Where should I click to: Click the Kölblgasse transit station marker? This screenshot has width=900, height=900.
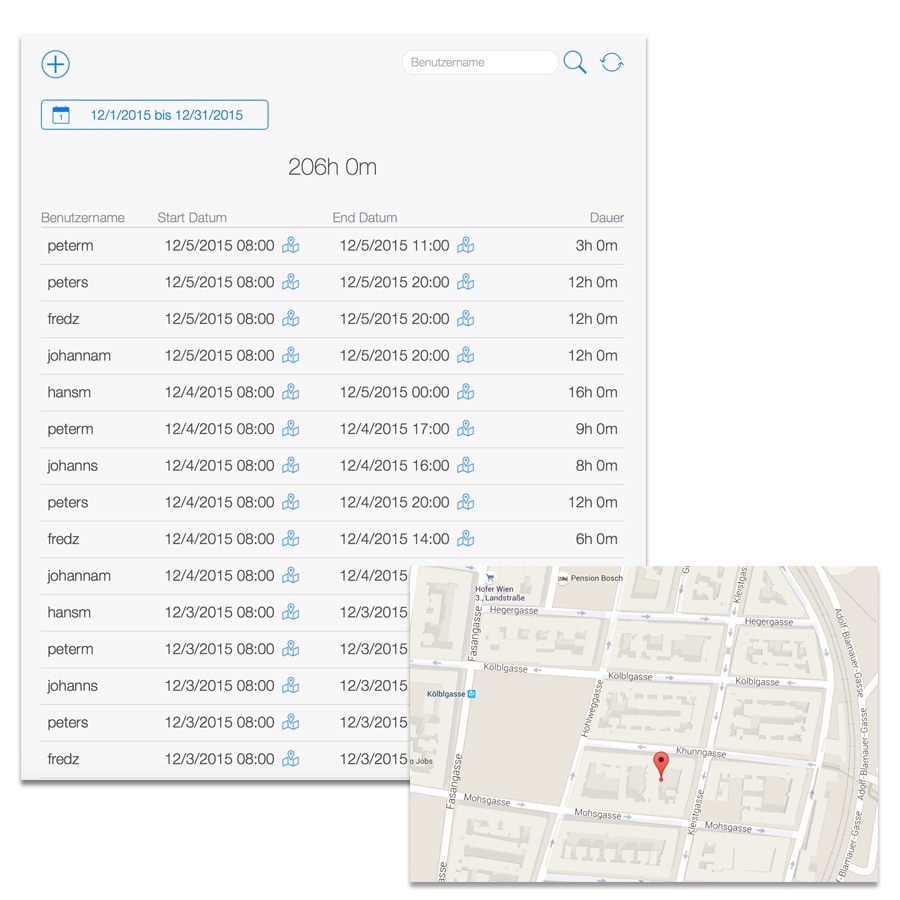coord(472,694)
